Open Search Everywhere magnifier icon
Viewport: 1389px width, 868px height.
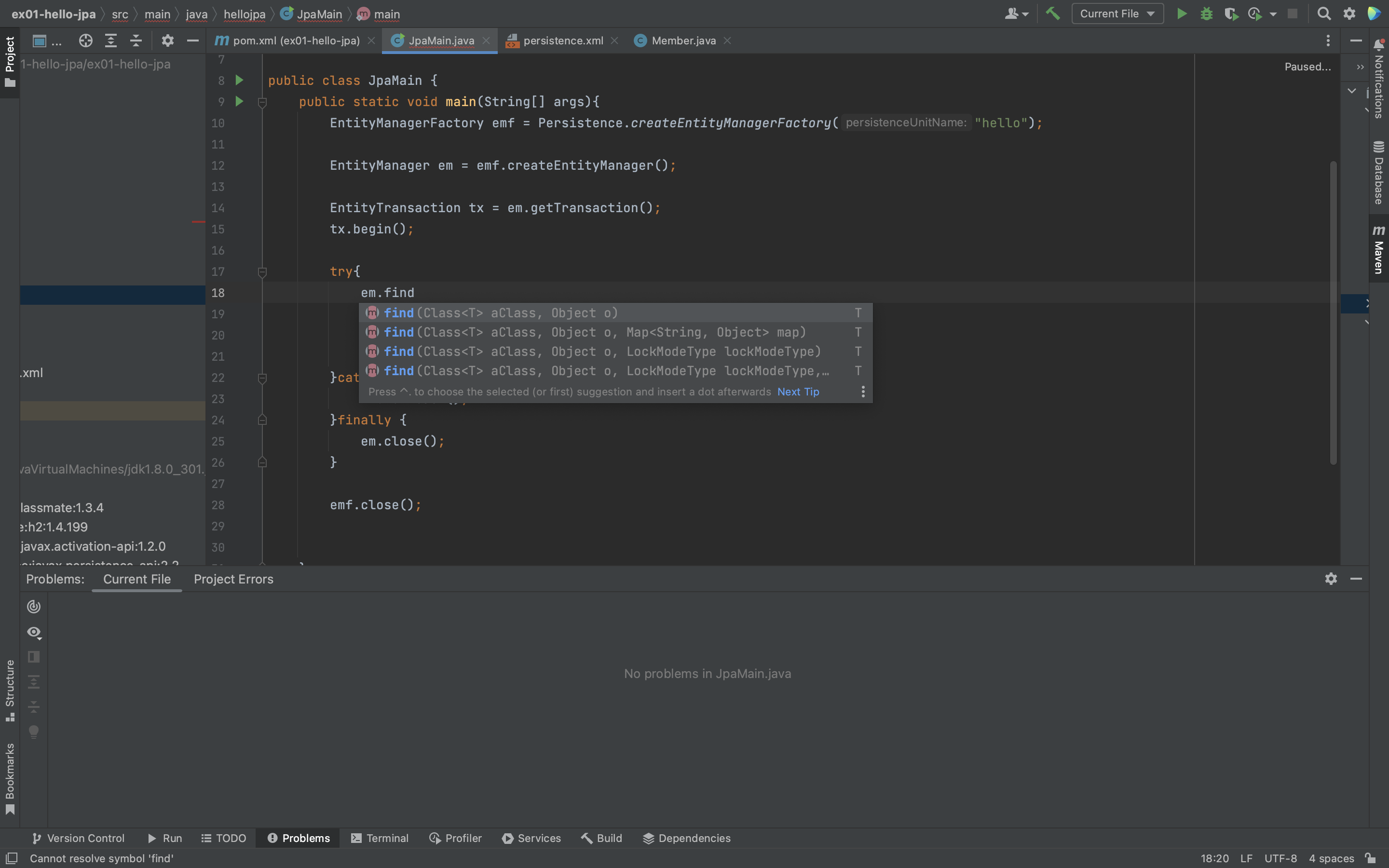[x=1323, y=14]
